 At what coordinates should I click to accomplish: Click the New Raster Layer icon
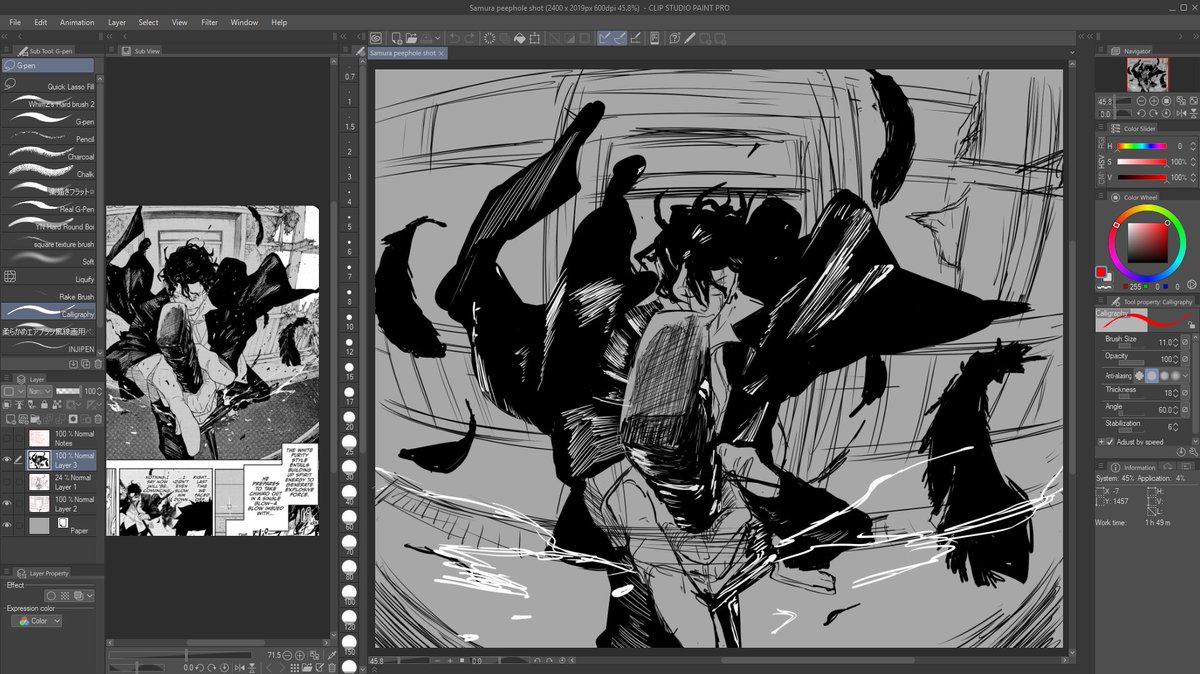[10, 419]
